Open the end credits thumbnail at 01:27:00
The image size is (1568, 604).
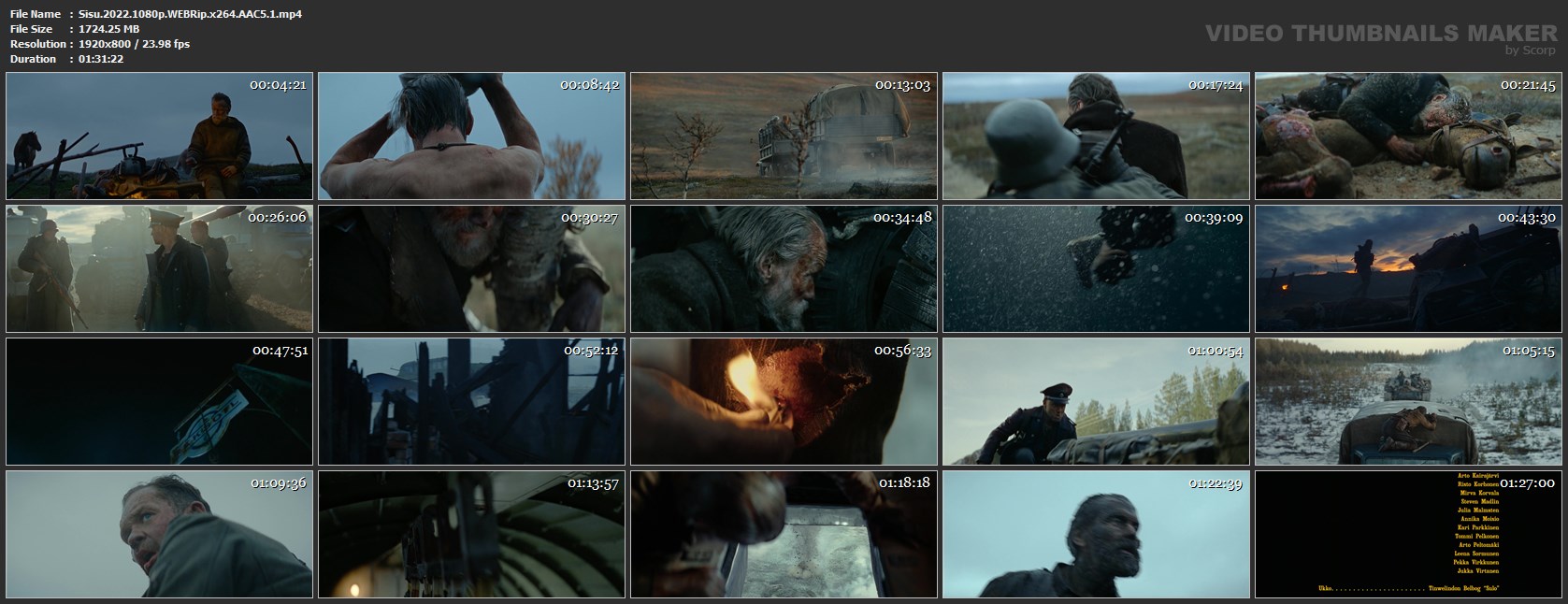(1408, 535)
